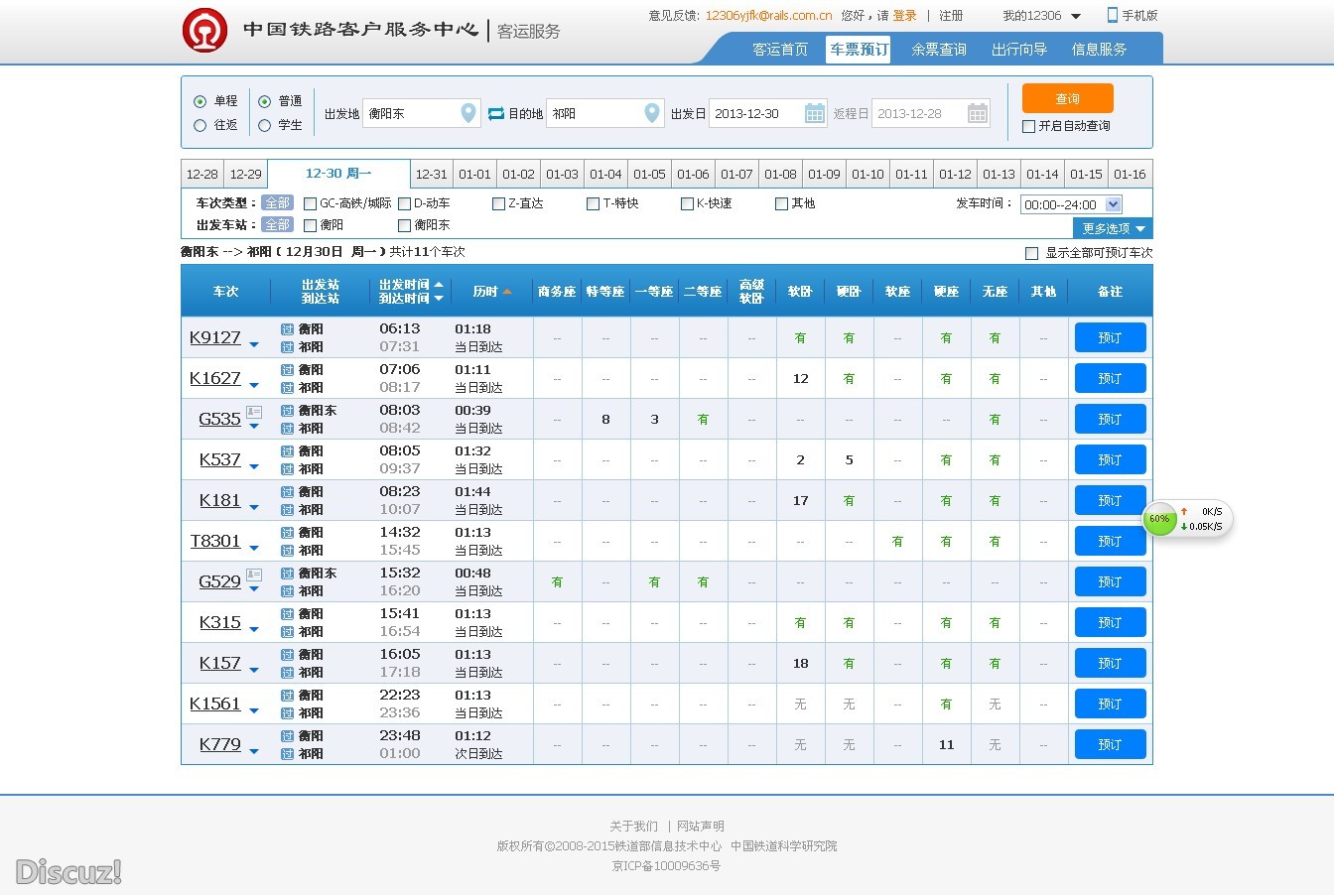The width and height of the screenshot is (1334, 896).
Task: Click the network speed 60% widget
Action: [1188, 519]
